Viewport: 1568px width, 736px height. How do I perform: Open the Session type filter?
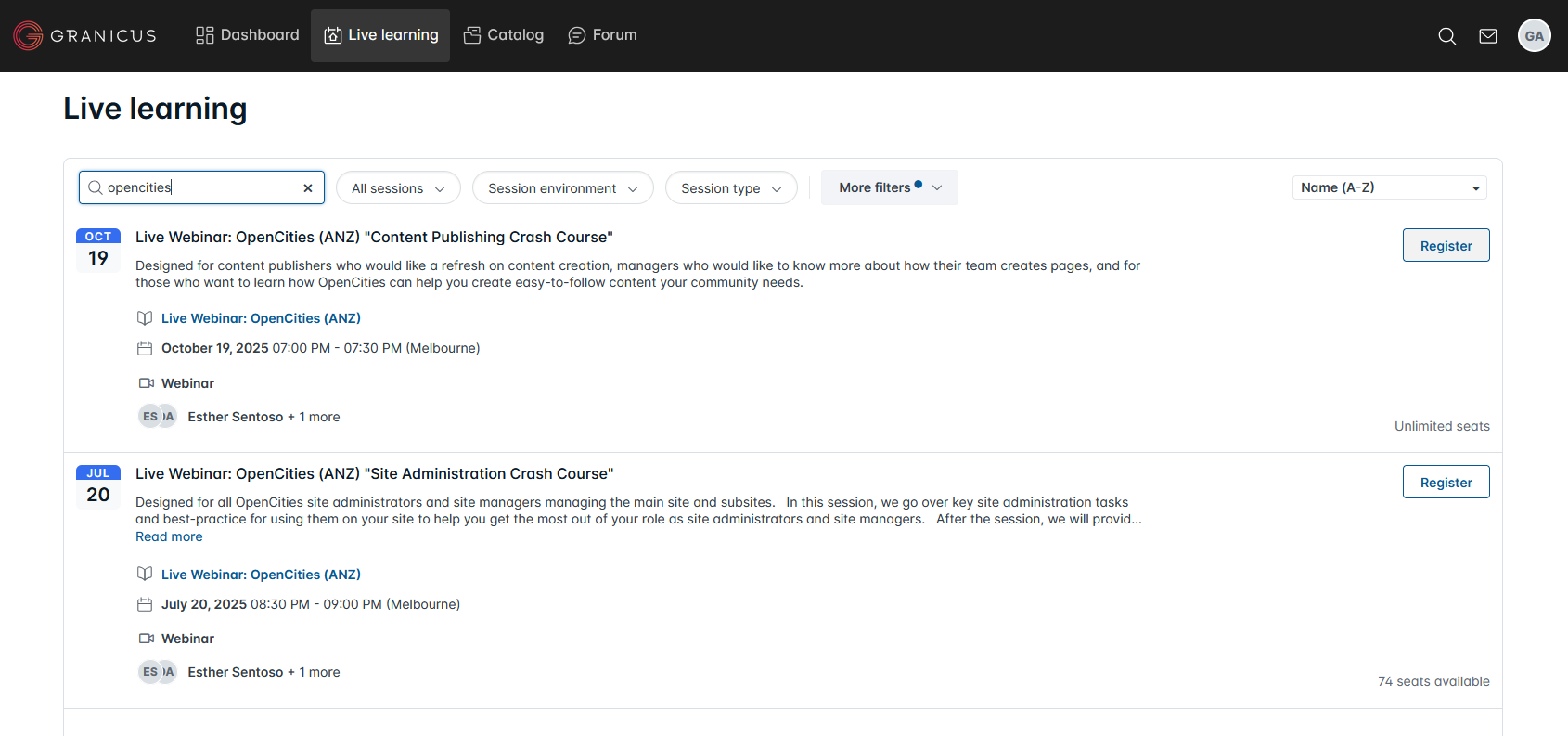point(731,188)
